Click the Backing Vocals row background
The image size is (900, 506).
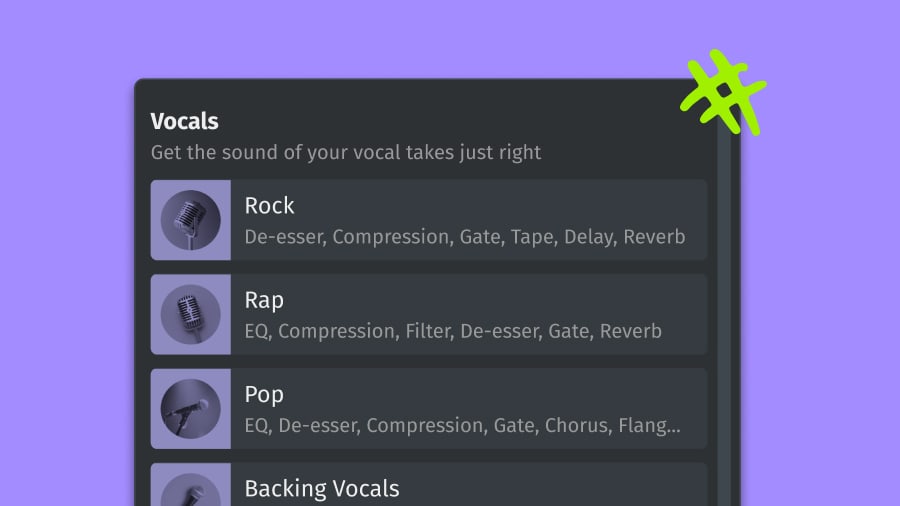600,486
